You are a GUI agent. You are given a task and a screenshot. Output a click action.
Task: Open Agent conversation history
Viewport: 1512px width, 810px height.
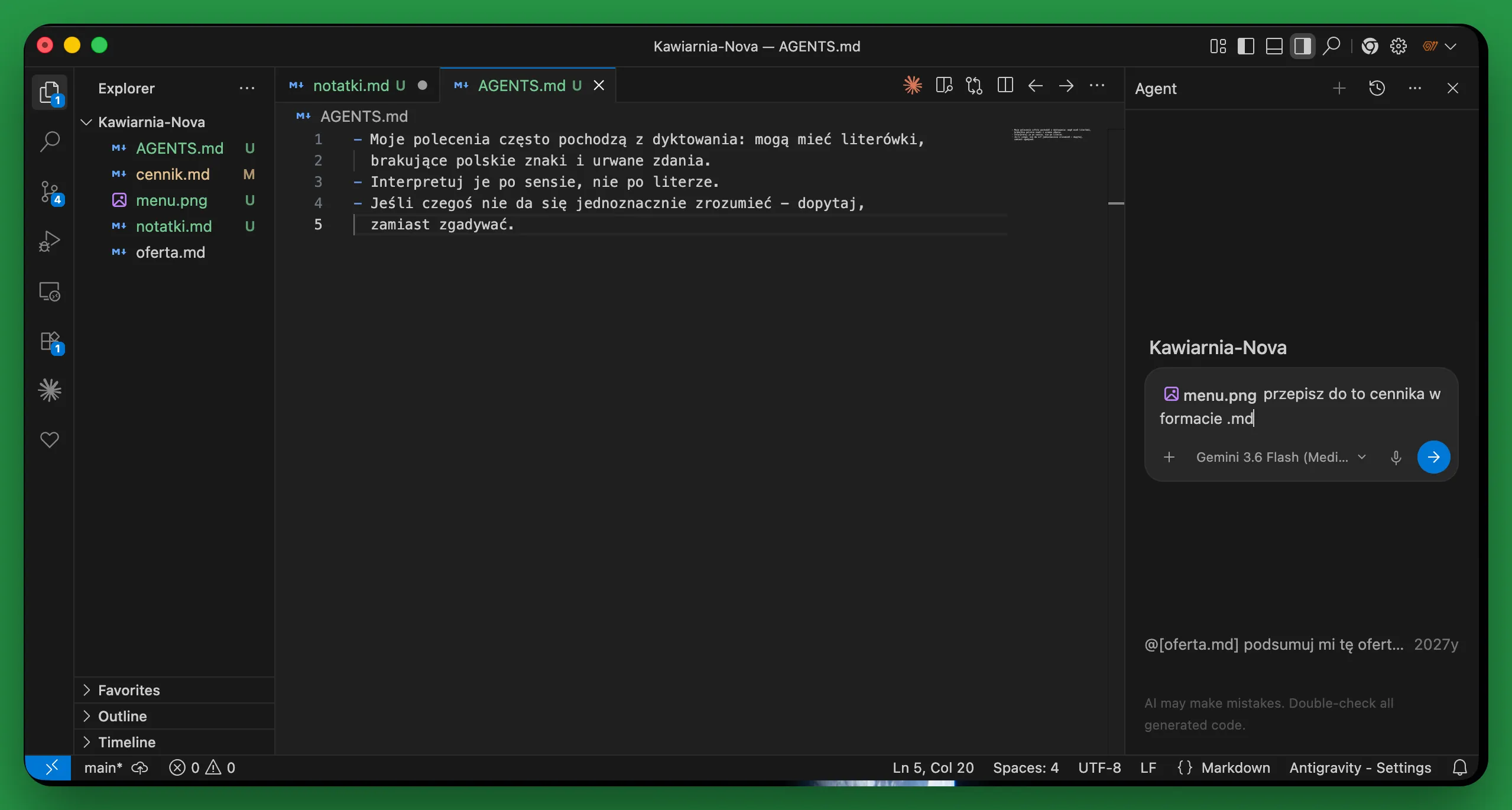(x=1377, y=88)
